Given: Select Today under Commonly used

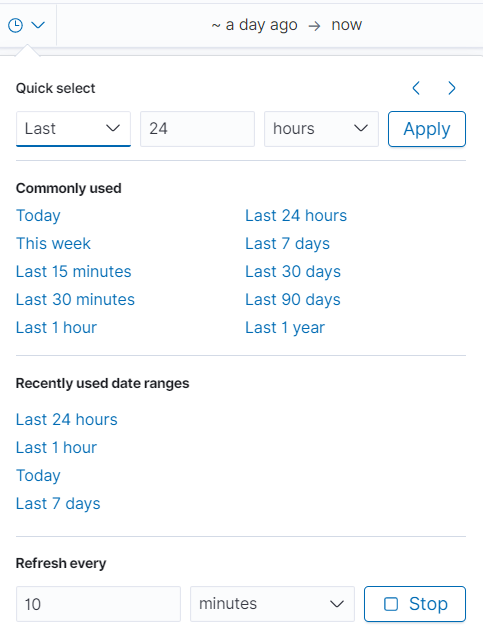Looking at the screenshot, I should [38, 216].
